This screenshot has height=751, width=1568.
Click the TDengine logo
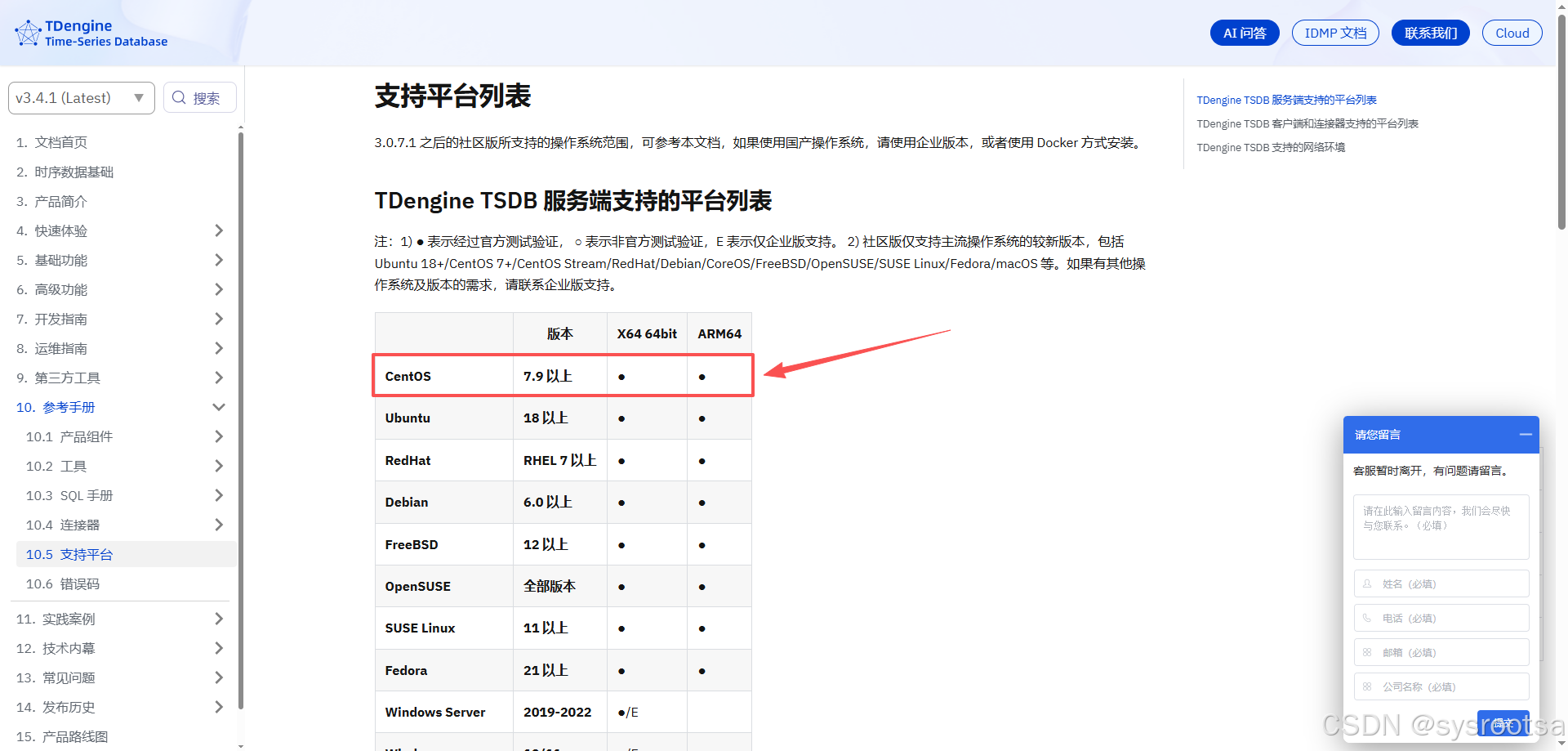[x=91, y=33]
